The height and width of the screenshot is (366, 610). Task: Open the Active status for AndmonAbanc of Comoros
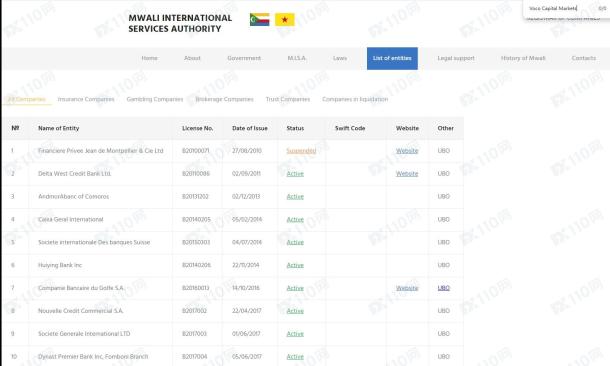tap(295, 196)
